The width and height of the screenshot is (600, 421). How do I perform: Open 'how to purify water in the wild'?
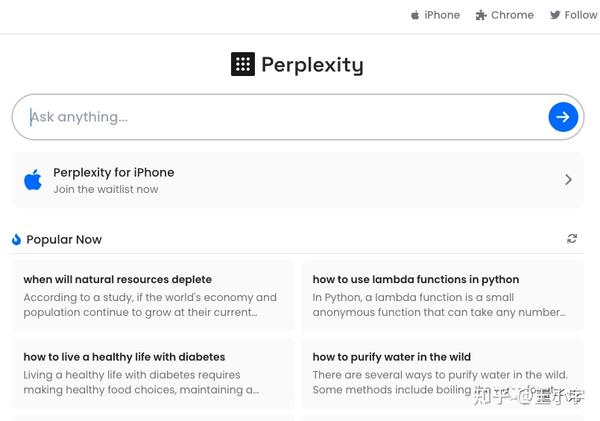tap(443, 373)
